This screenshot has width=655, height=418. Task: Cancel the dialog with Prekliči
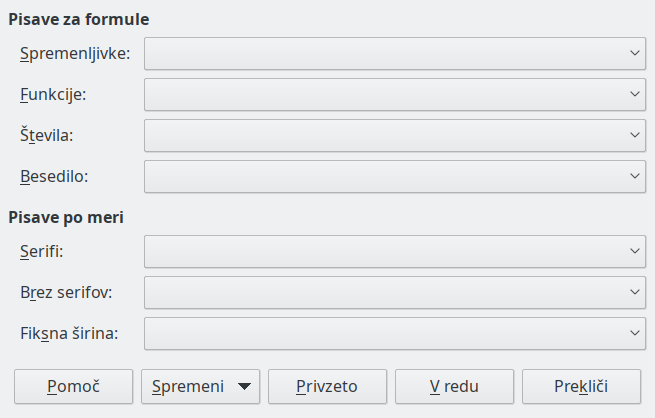(x=582, y=385)
